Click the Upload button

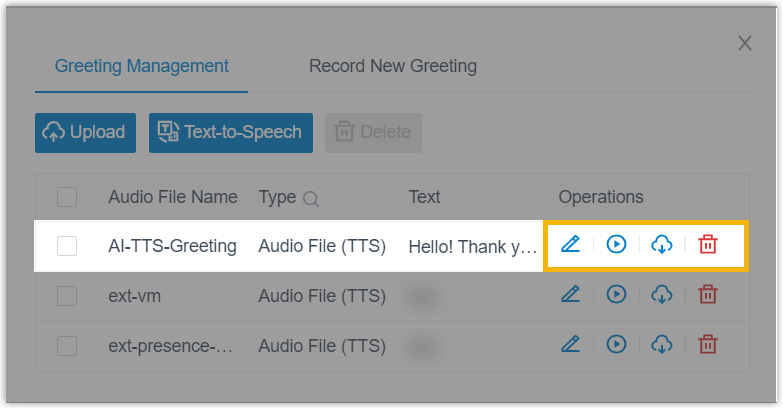point(85,132)
